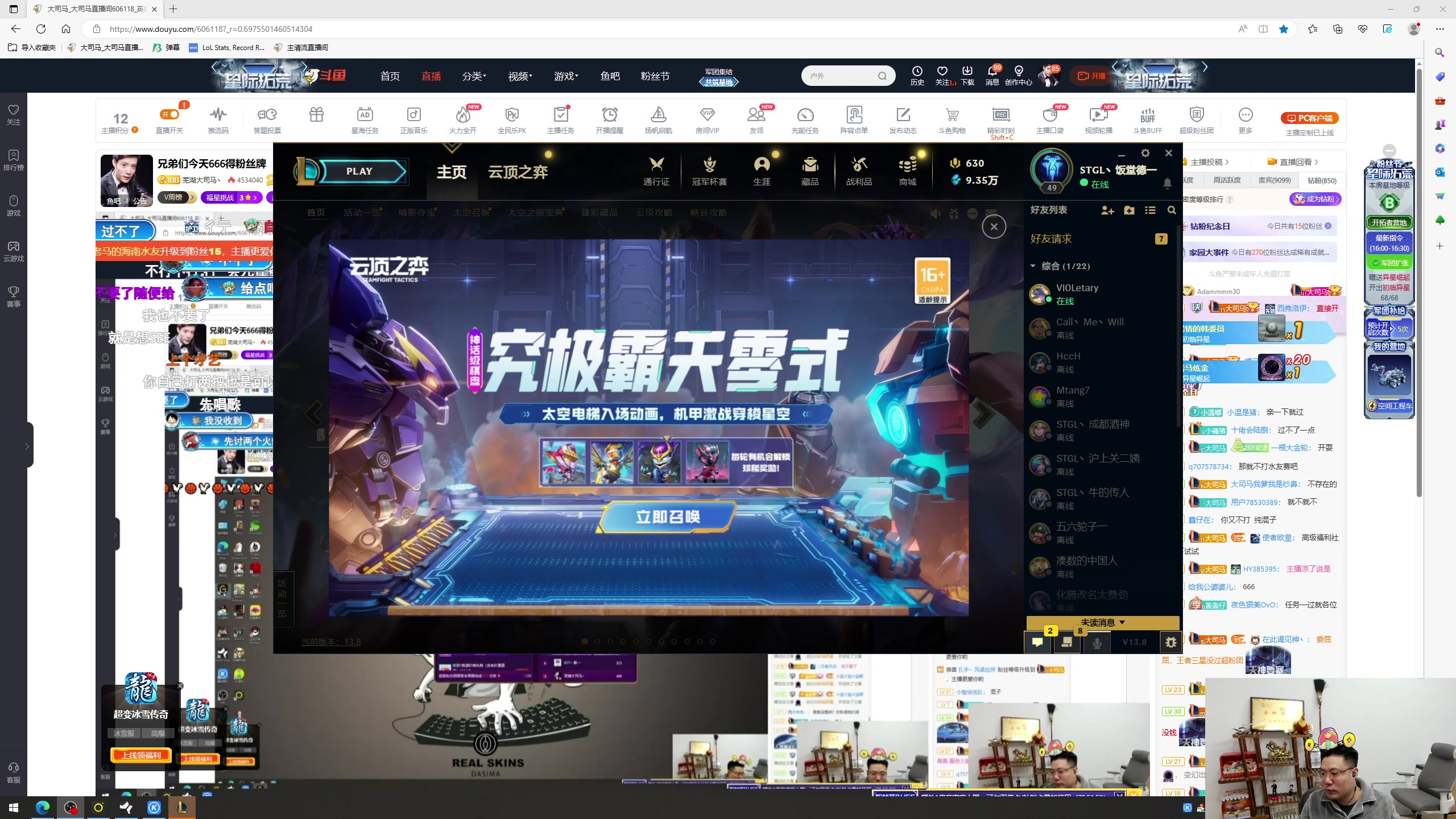This screenshot has width=1456, height=819.
Task: Open notifications bell in League client
Action: (1167, 183)
